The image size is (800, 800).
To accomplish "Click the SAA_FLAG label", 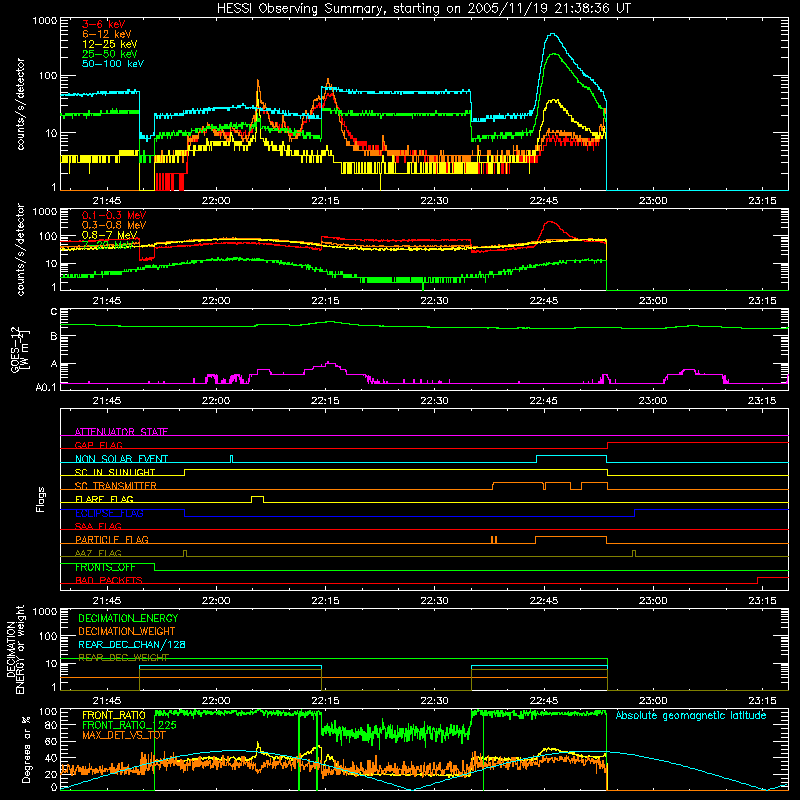I will [98, 526].
